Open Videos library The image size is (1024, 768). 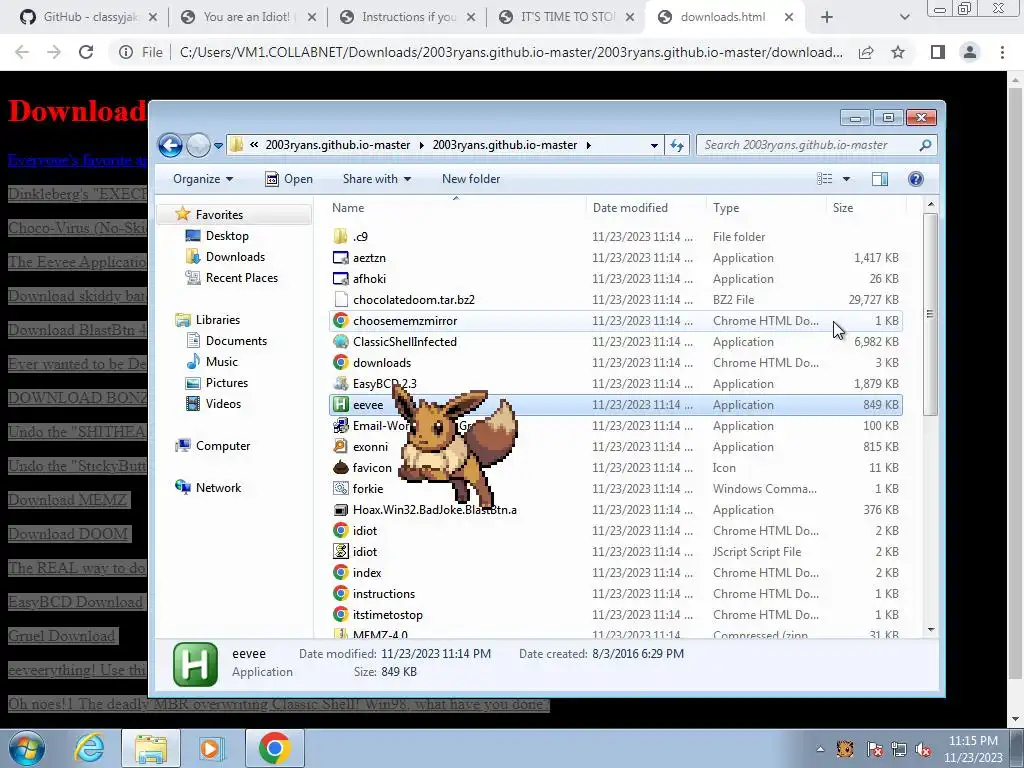[223, 403]
